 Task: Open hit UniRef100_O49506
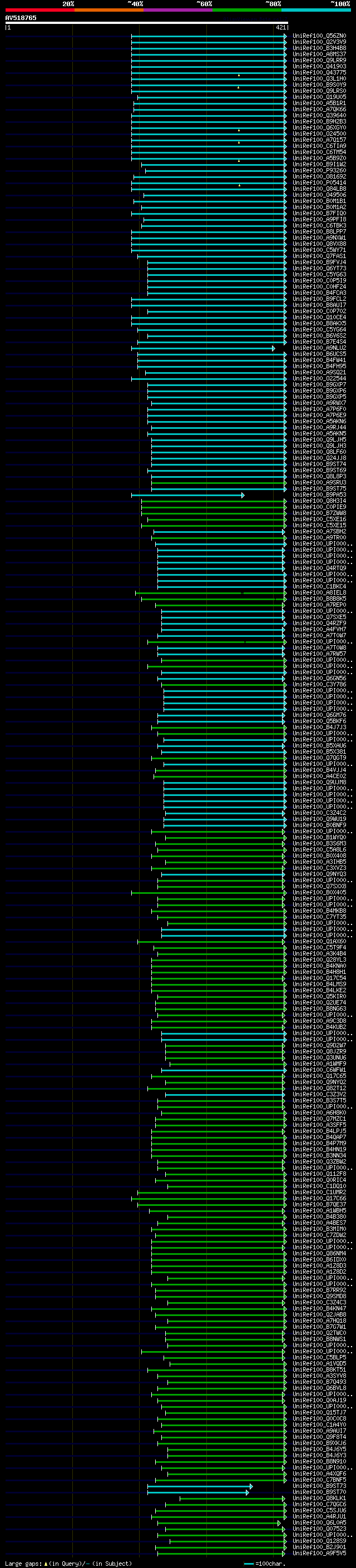319,195
